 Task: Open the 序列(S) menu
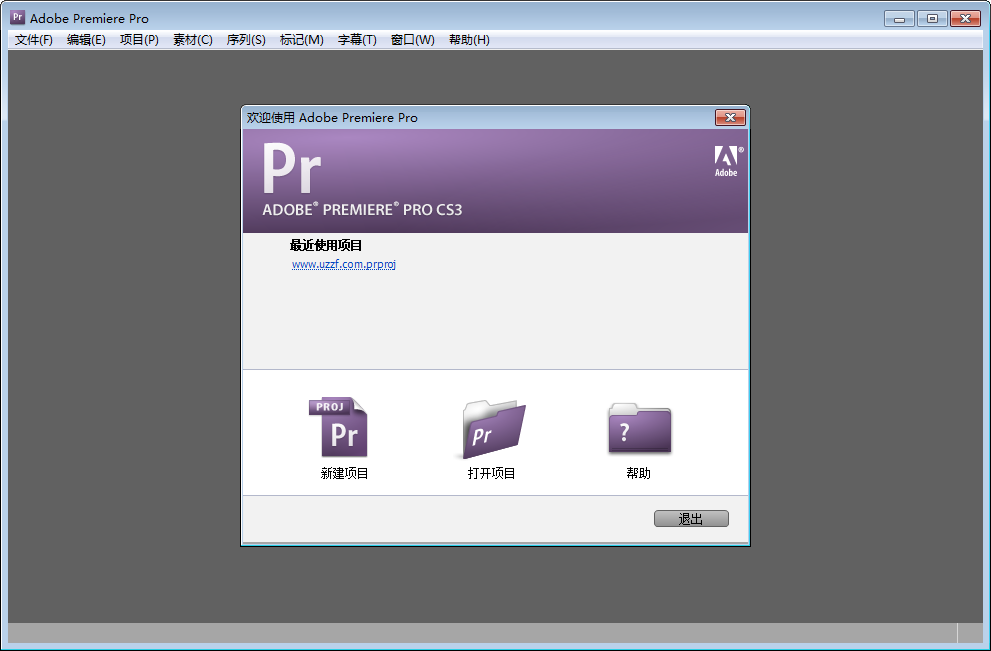tap(245, 40)
